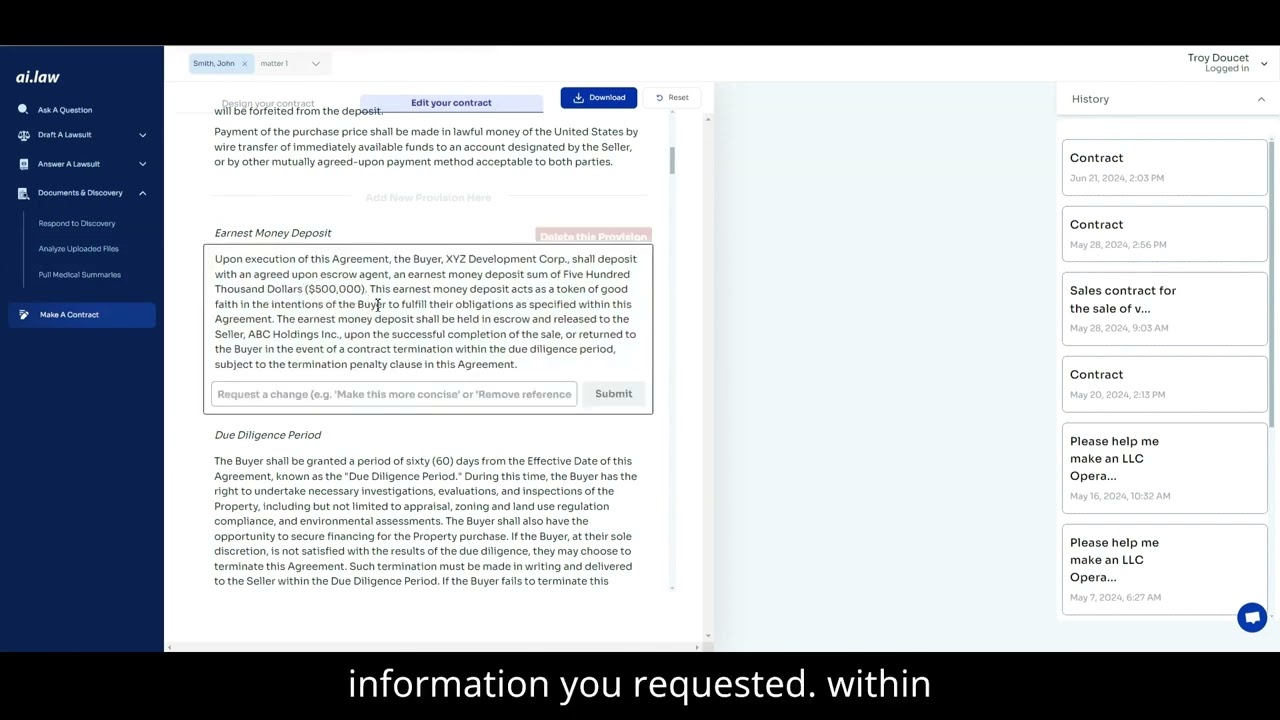Focus the Request a change input
The height and width of the screenshot is (720, 1280).
(394, 394)
